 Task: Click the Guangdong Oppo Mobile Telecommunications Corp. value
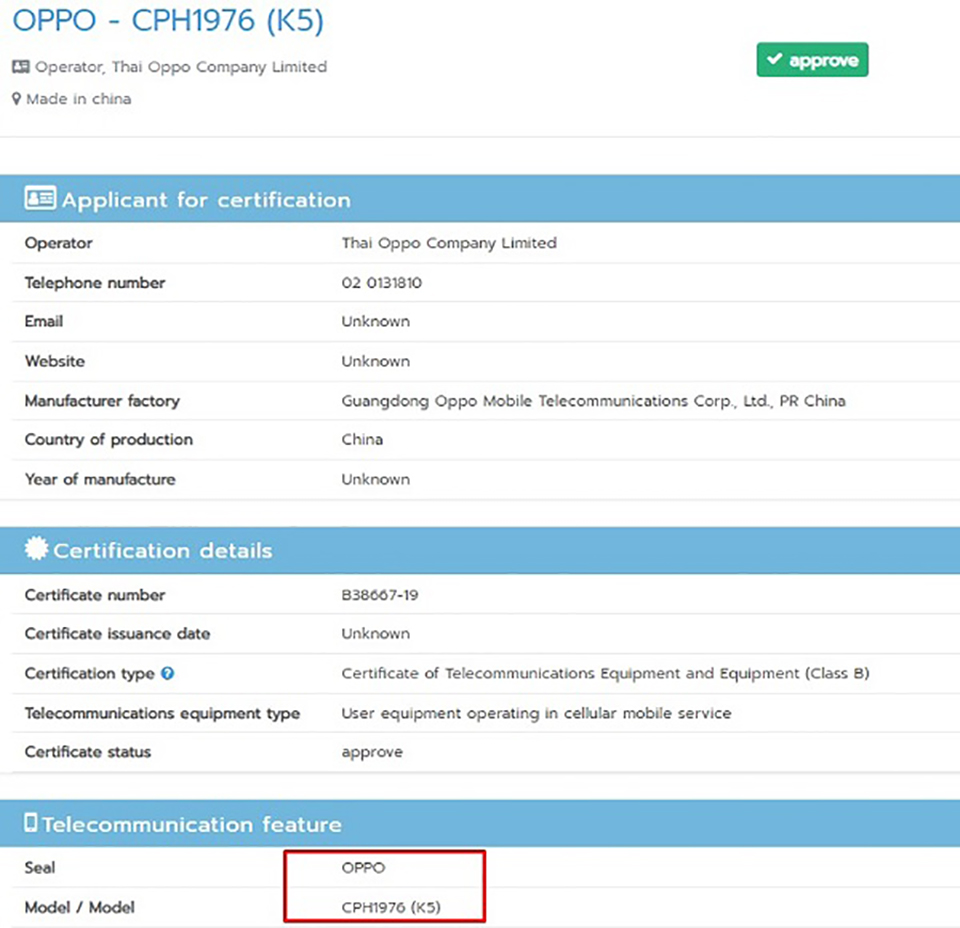[x=593, y=401]
